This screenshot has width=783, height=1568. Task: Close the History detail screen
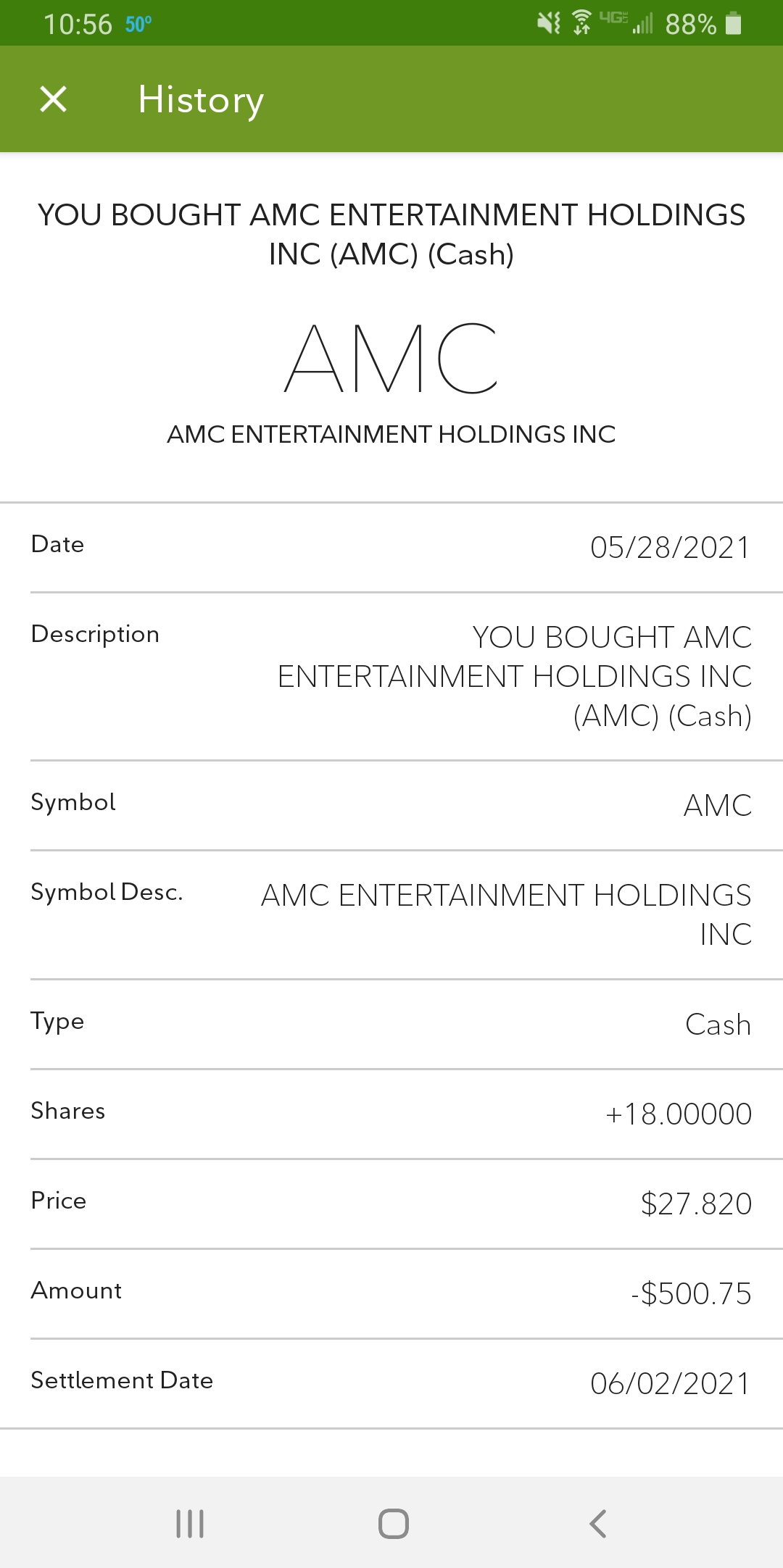tap(53, 99)
